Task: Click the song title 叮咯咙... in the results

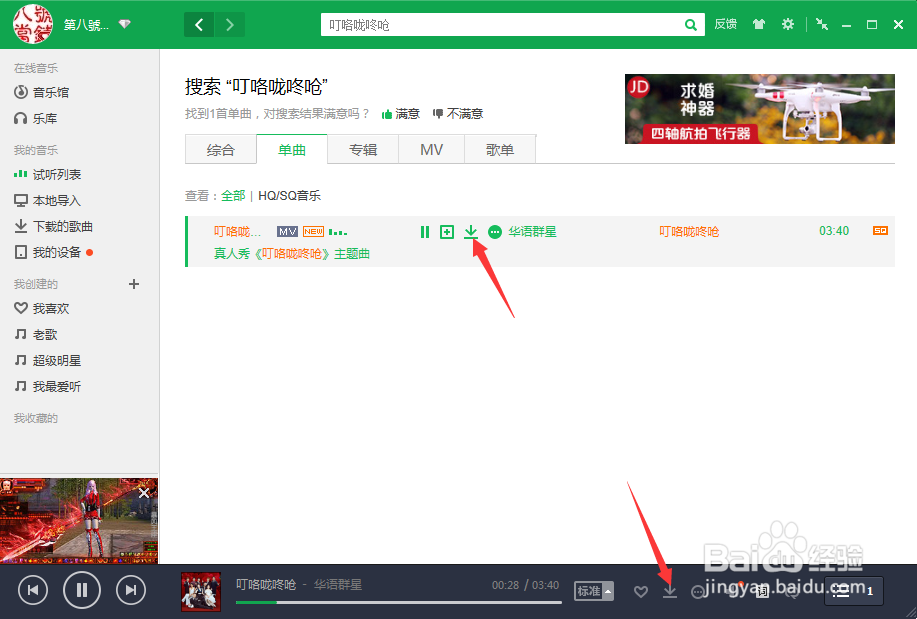Action: tap(237, 232)
